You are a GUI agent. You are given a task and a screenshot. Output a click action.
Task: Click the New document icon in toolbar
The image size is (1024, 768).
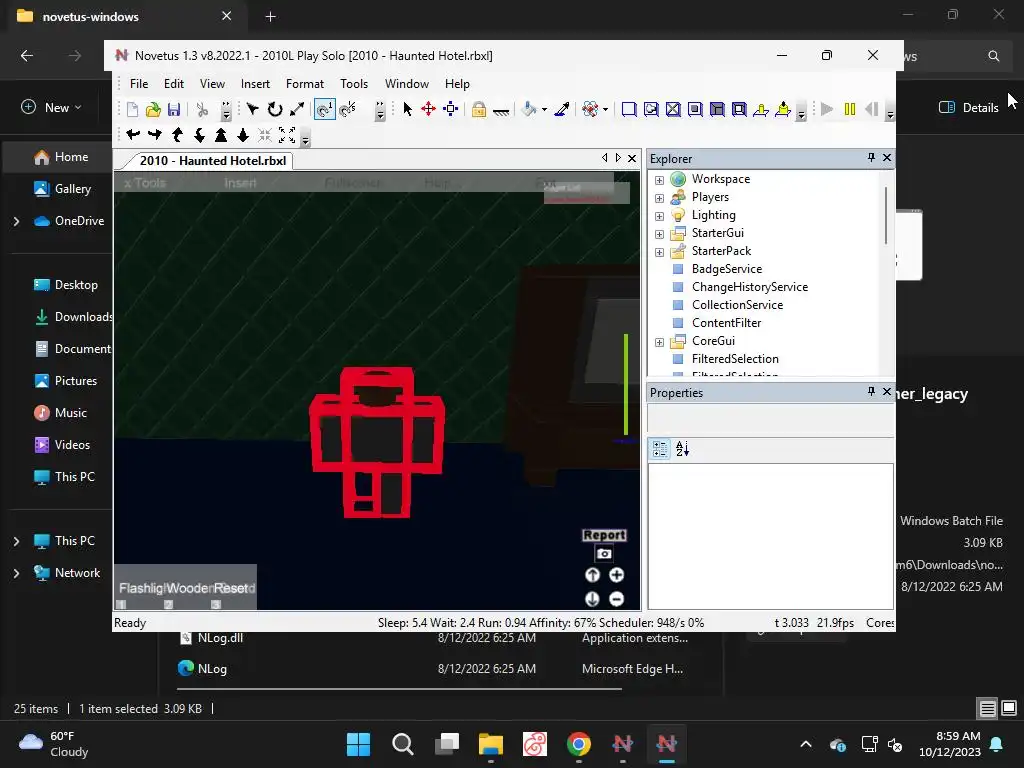pos(133,109)
